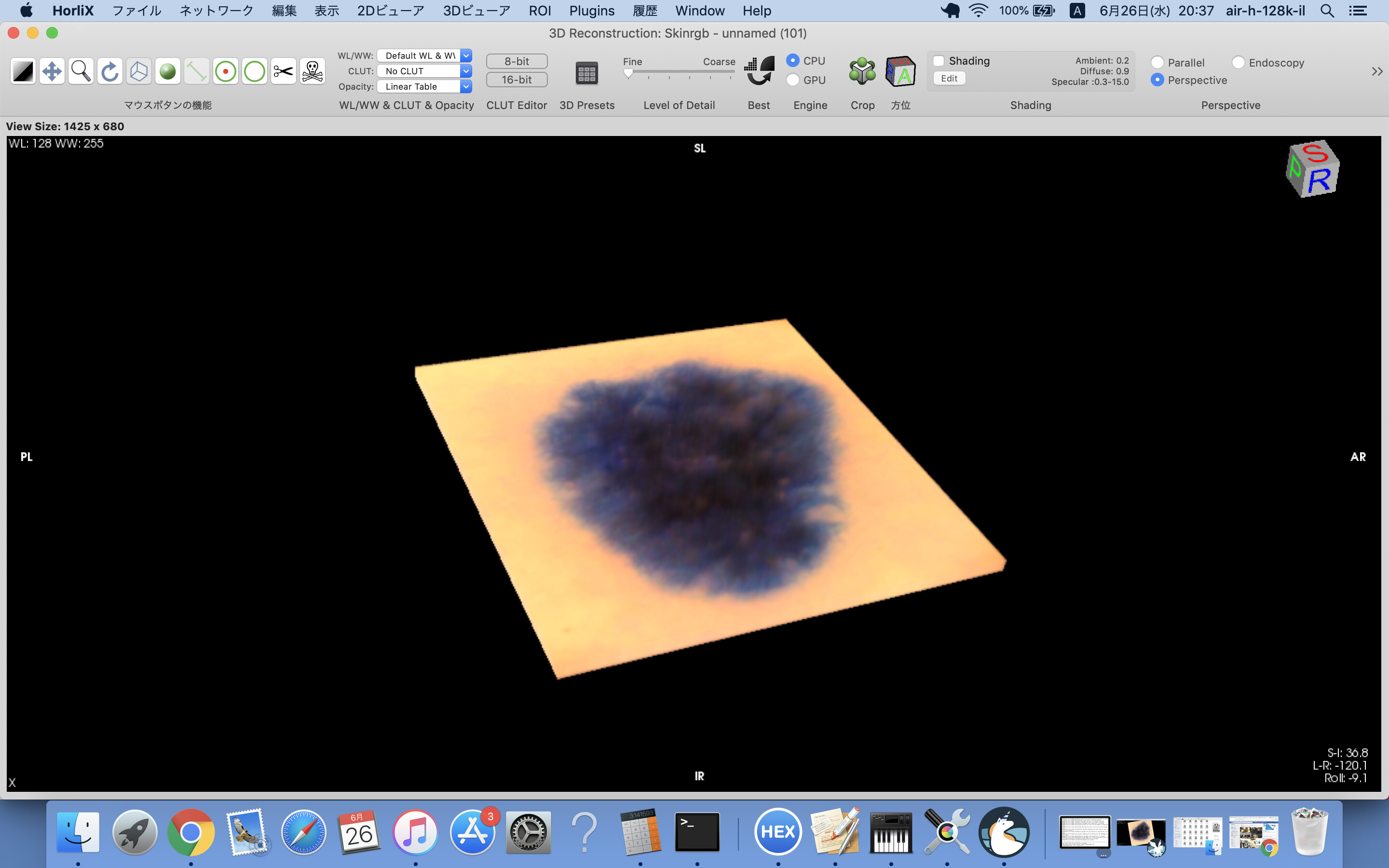This screenshot has height=868, width=1389.
Task: Open the Plugins menu
Action: 592,10
